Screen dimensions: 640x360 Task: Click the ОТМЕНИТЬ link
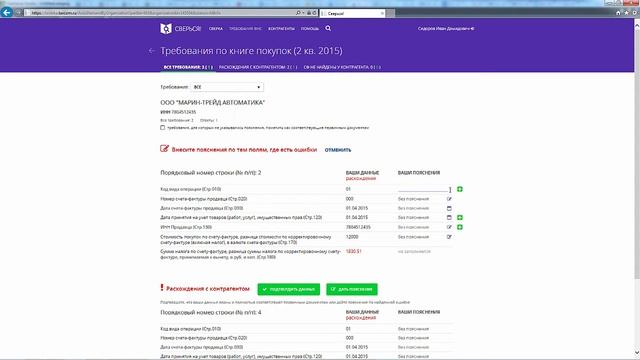click(338, 150)
